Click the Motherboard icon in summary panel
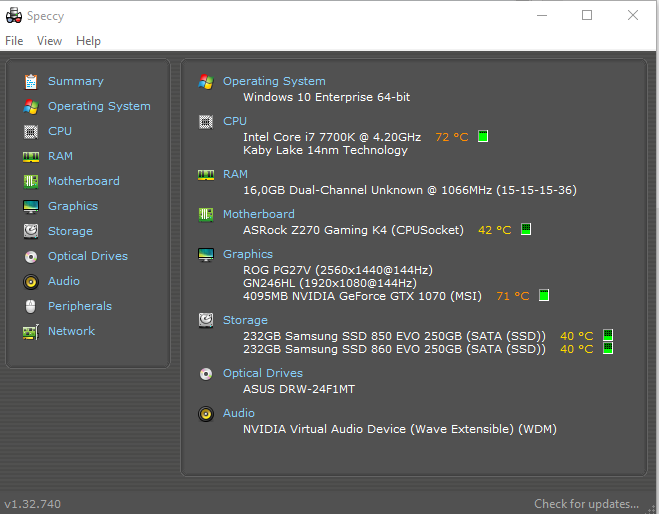 [206, 215]
